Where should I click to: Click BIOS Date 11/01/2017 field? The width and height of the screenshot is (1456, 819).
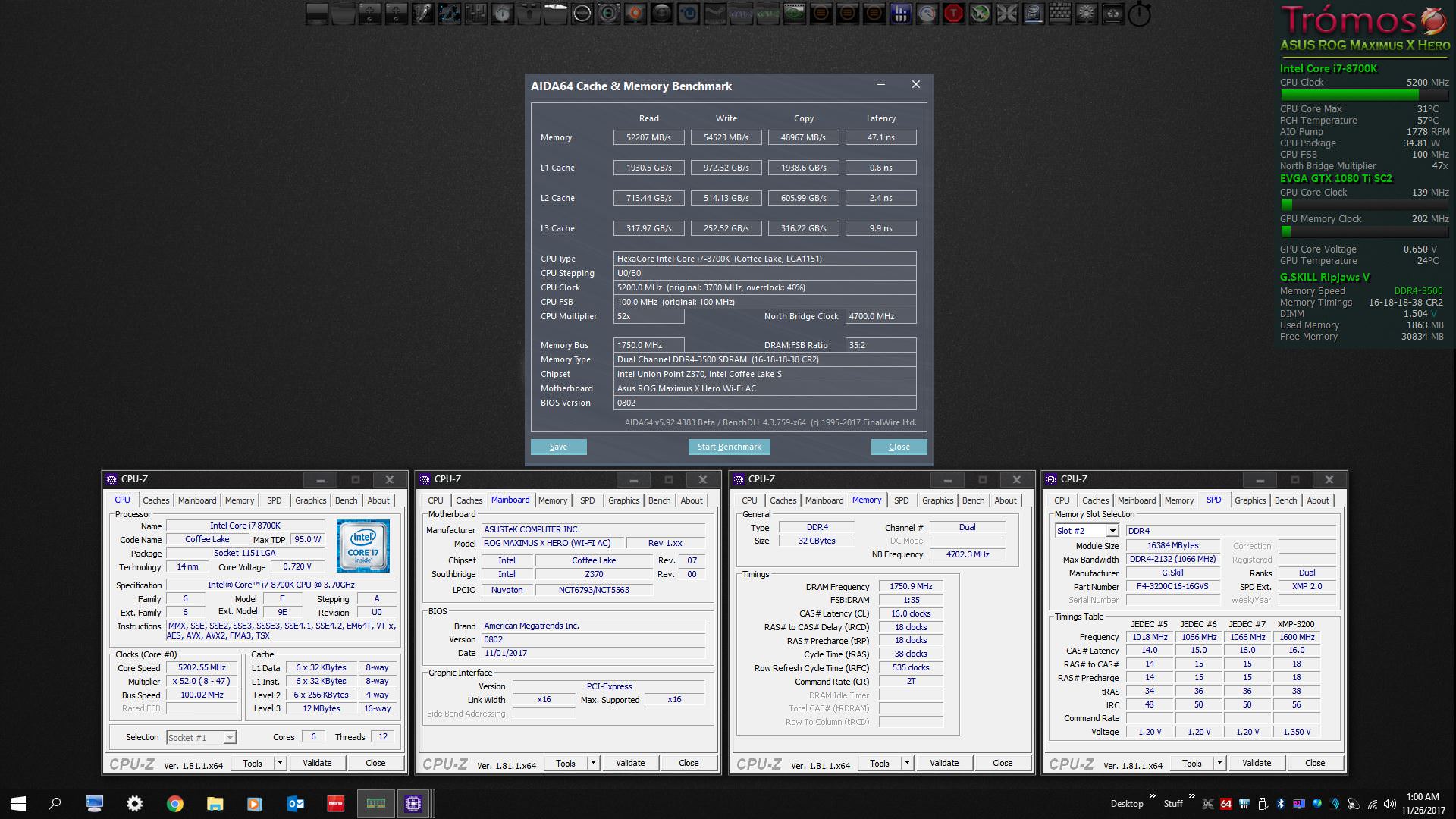click(x=593, y=653)
